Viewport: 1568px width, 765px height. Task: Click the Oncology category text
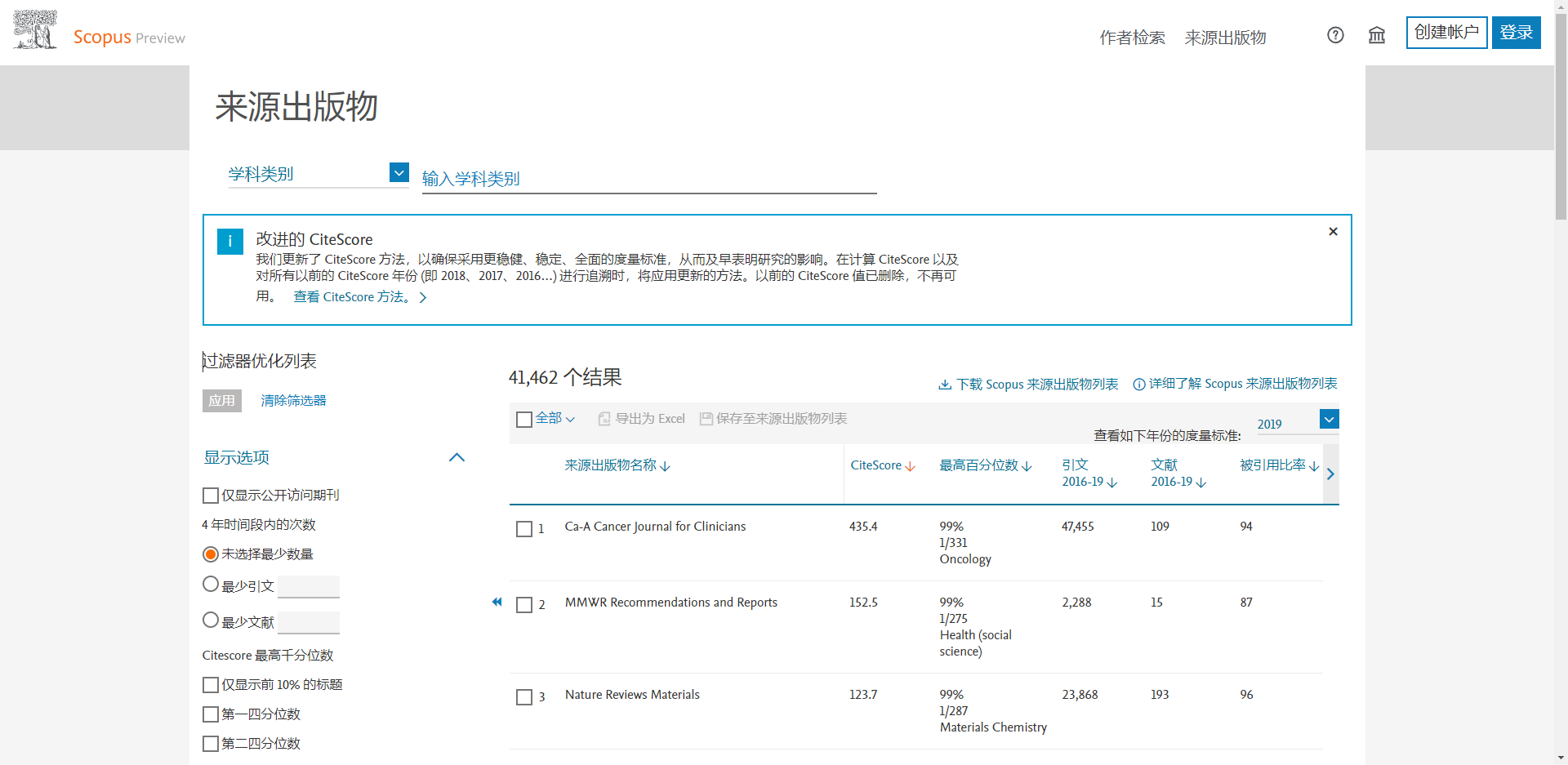(x=965, y=559)
